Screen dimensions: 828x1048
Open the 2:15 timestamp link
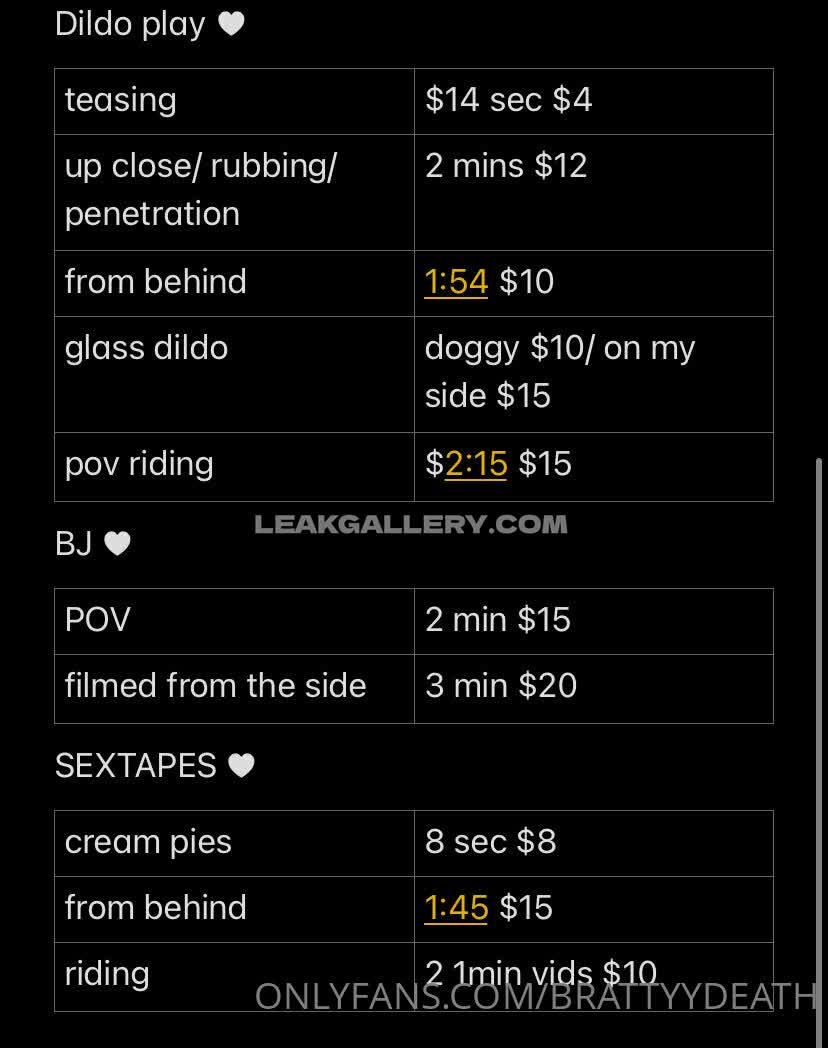476,464
